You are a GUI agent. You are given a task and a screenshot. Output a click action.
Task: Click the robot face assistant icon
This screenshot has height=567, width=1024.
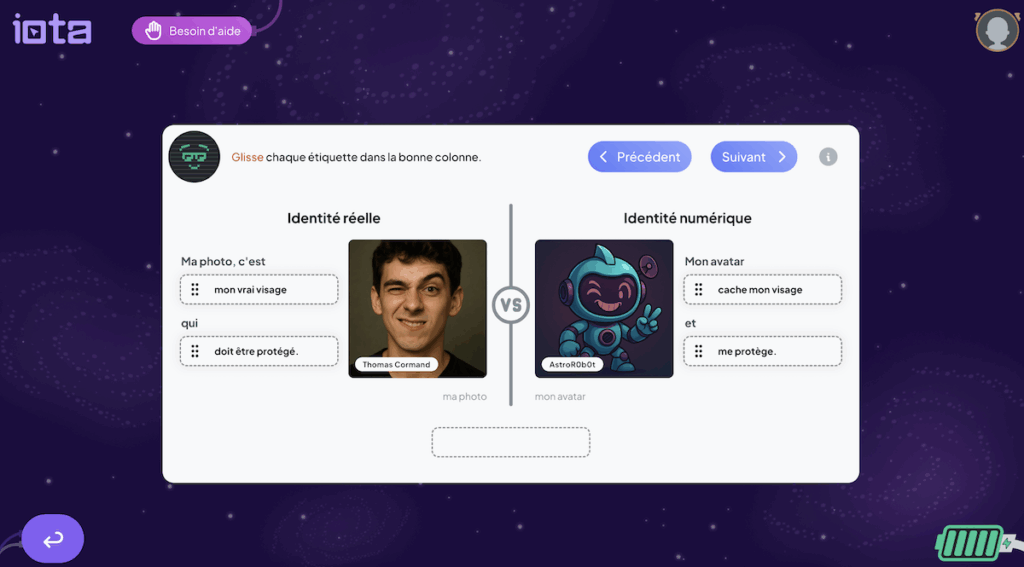(195, 157)
